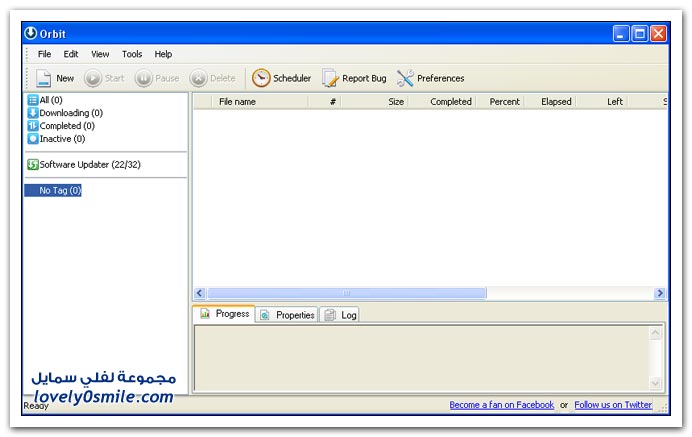Select the Software Updater sidebar item
Screen dimensions: 692x437
click(x=83, y=164)
